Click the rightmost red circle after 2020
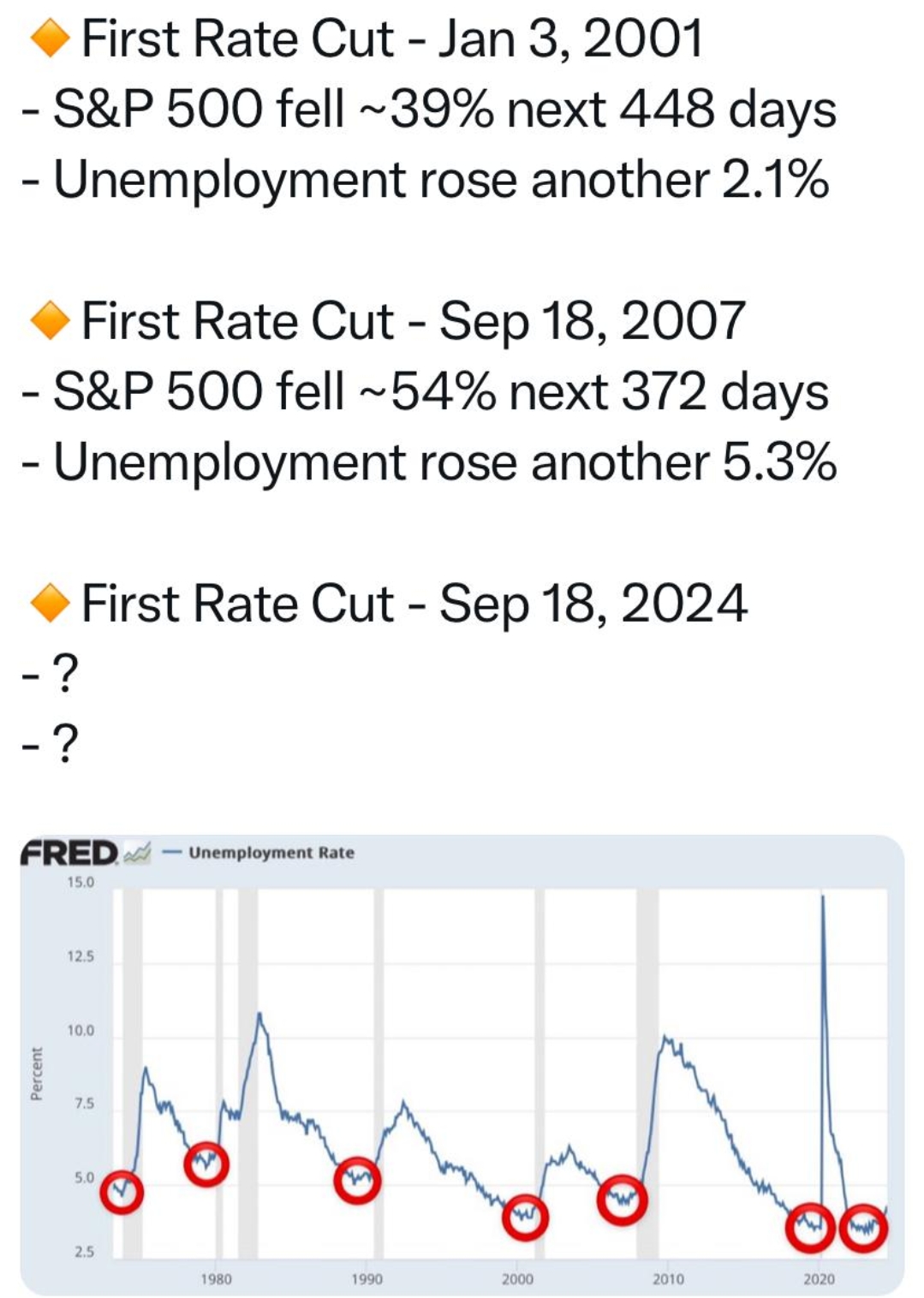 [863, 1229]
